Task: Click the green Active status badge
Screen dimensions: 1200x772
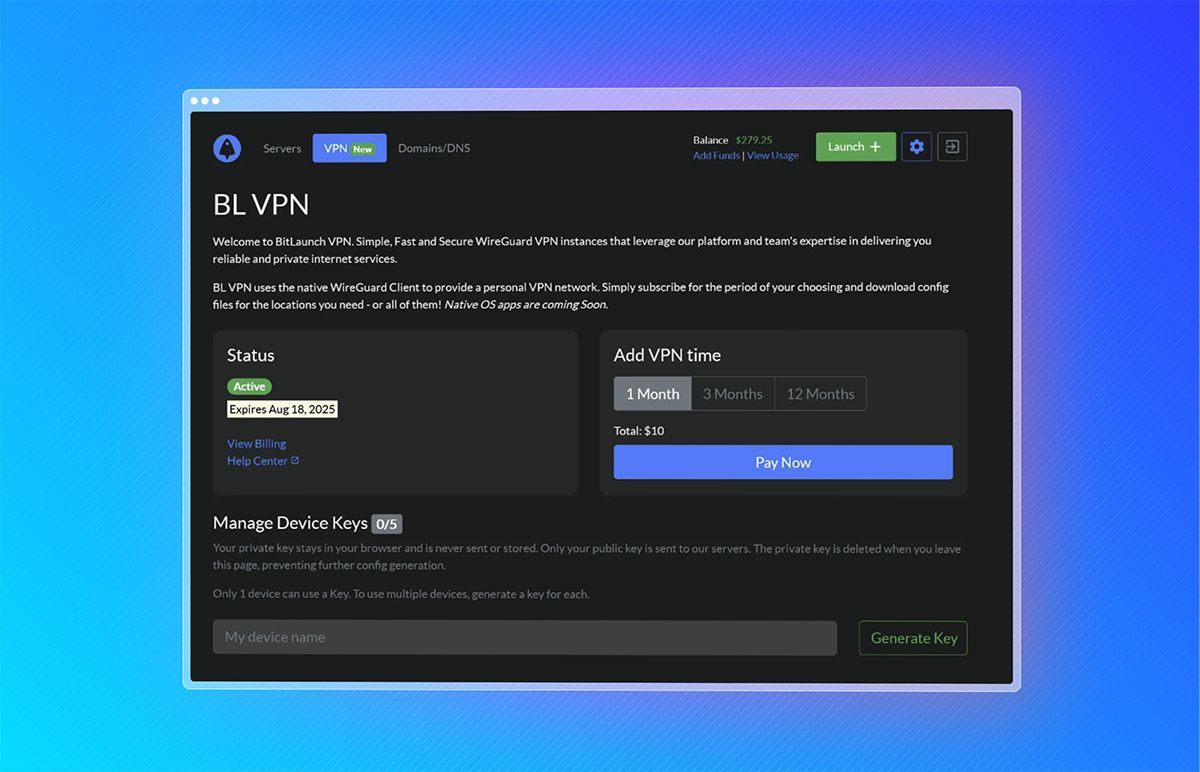Action: point(249,386)
